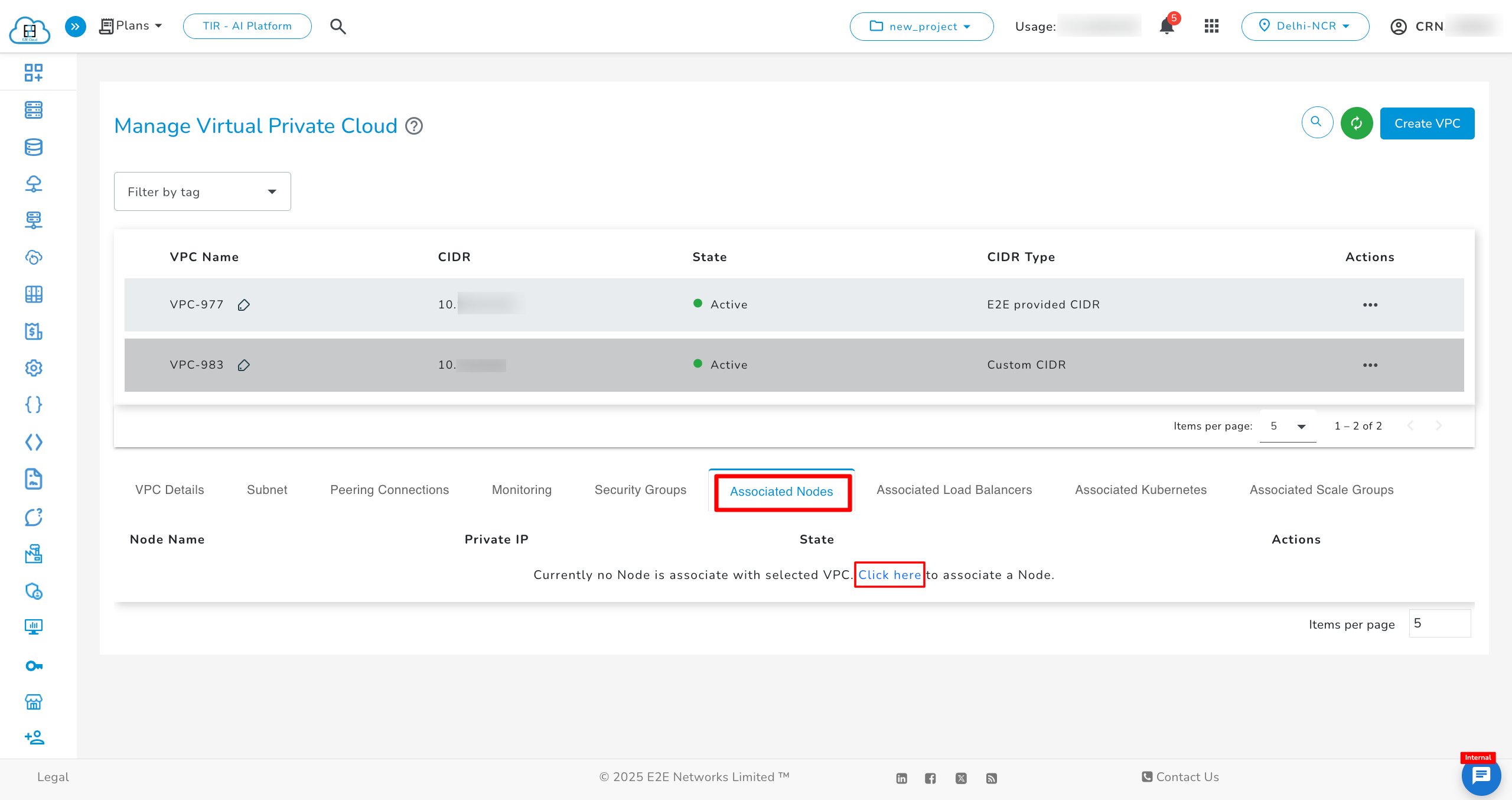Open actions menu for VPC-983

tap(1370, 365)
